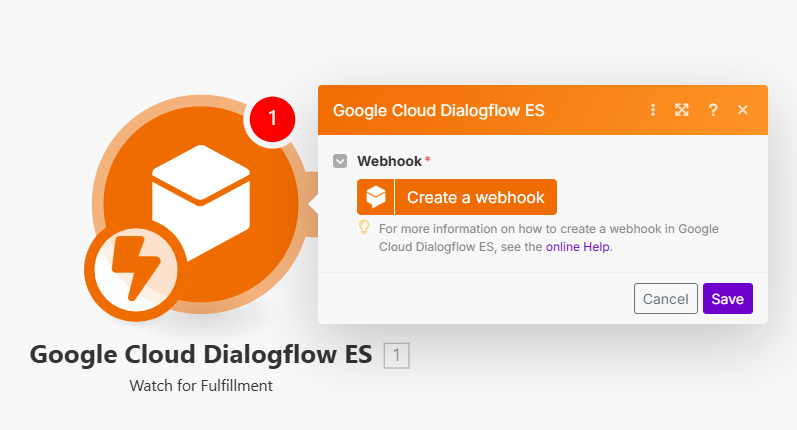Screen dimensions: 797x430
Task: Click the red notification badge showing 1
Action: point(272,119)
